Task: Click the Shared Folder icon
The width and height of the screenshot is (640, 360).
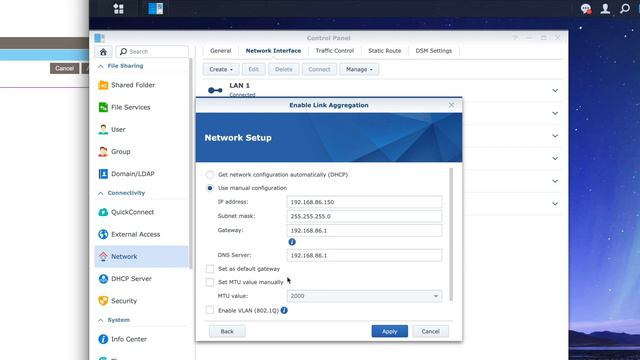Action: point(103,85)
